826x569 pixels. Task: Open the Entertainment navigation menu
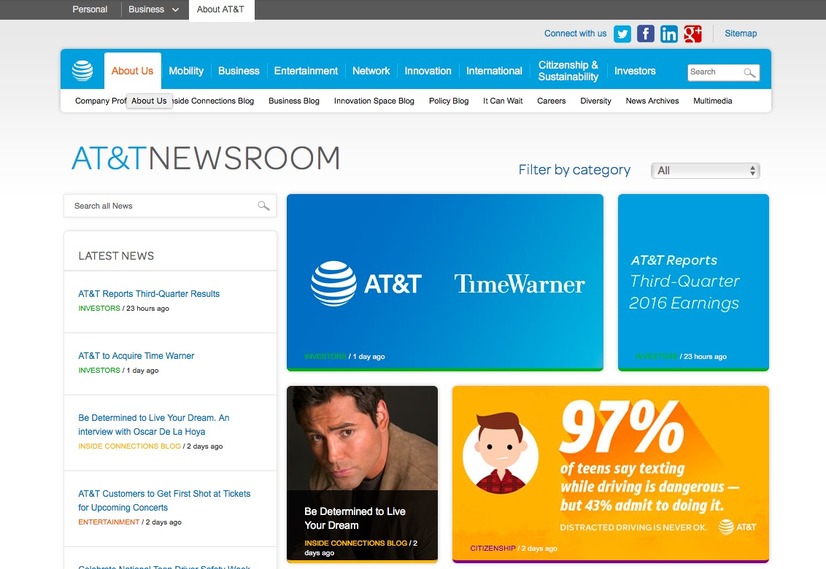point(306,71)
